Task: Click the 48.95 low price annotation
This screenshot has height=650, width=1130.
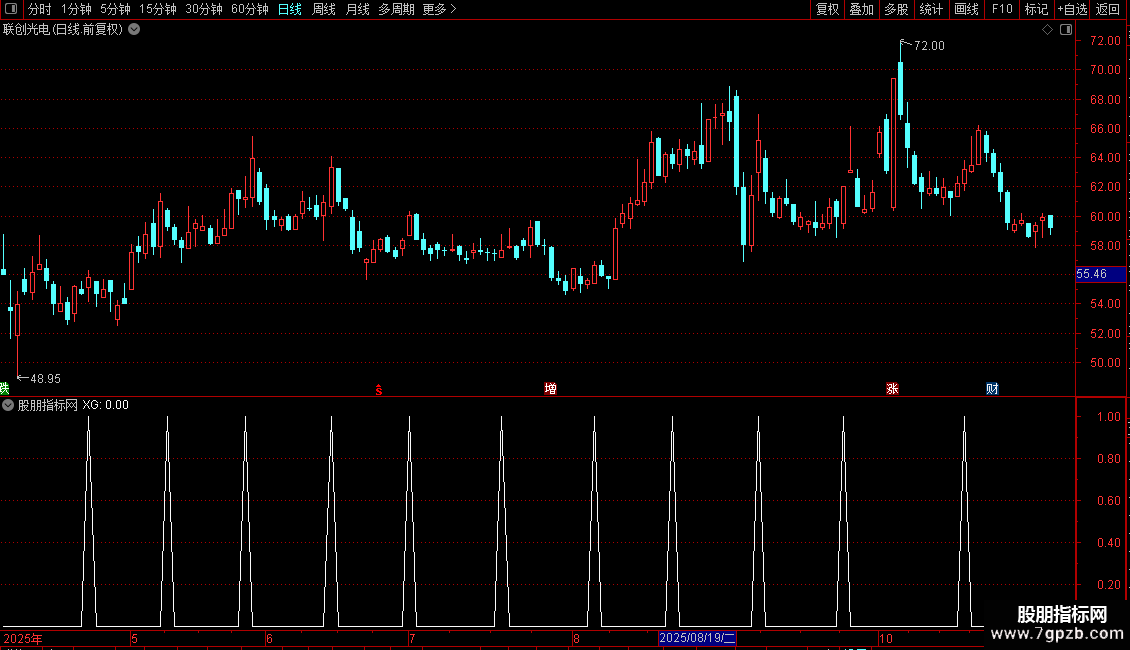Action: click(x=45, y=378)
